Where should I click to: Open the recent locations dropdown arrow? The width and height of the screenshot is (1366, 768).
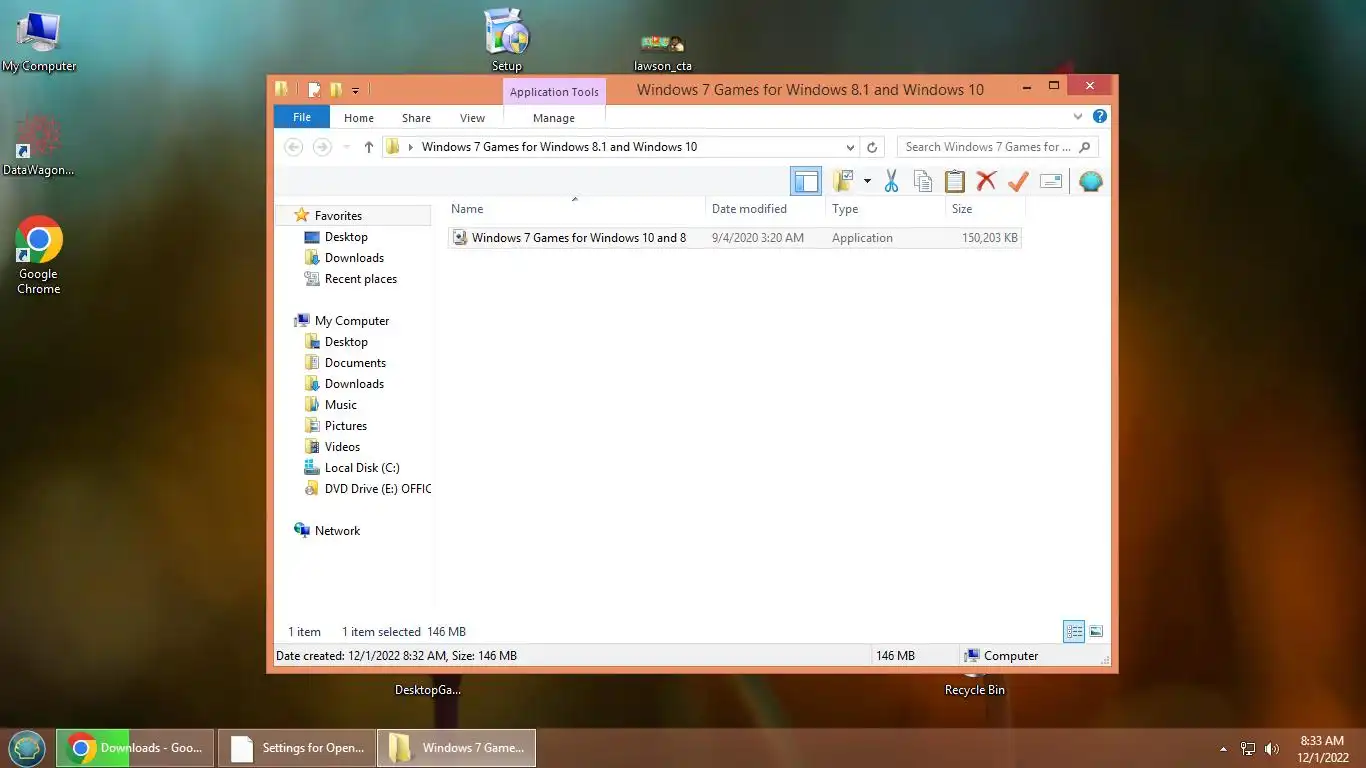pyautogui.click(x=347, y=147)
